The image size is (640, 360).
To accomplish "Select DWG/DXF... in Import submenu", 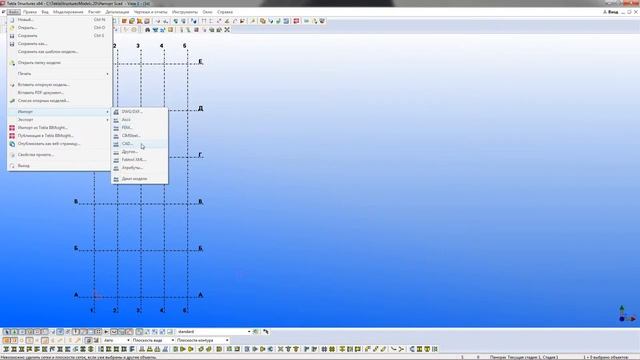I will click(140, 111).
